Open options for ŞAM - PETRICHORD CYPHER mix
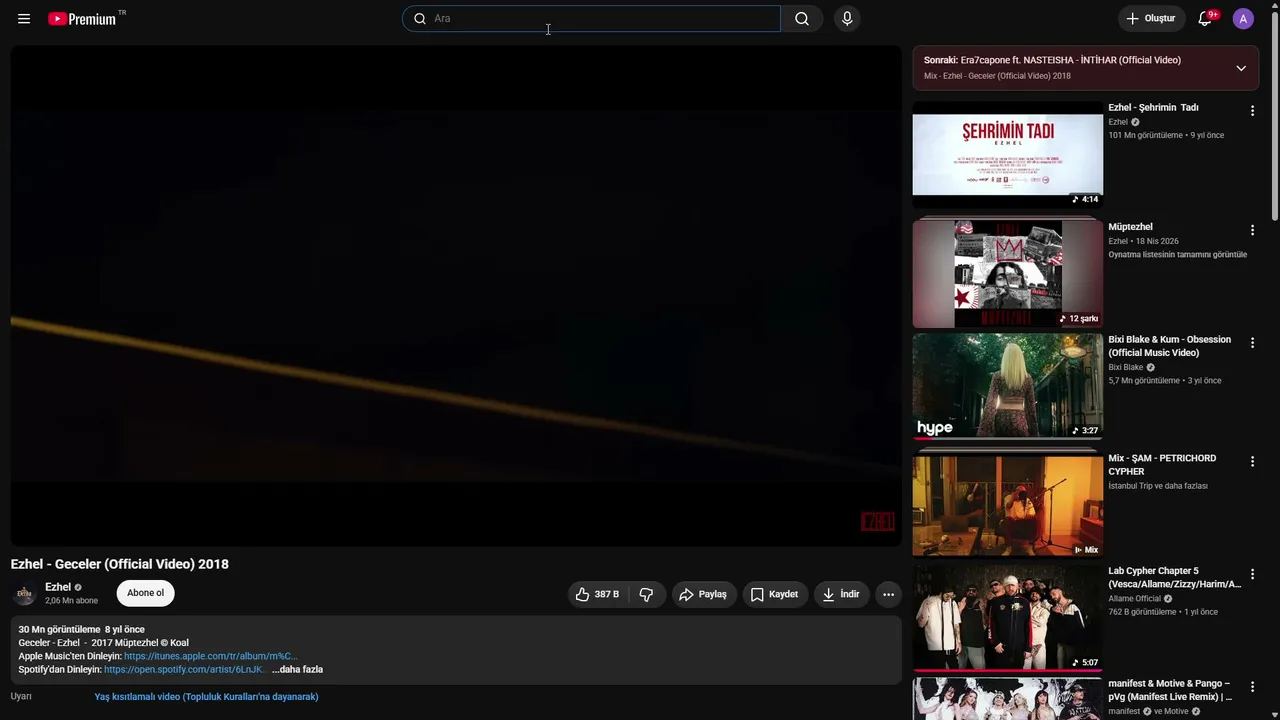The width and height of the screenshot is (1280, 720). point(1252,461)
